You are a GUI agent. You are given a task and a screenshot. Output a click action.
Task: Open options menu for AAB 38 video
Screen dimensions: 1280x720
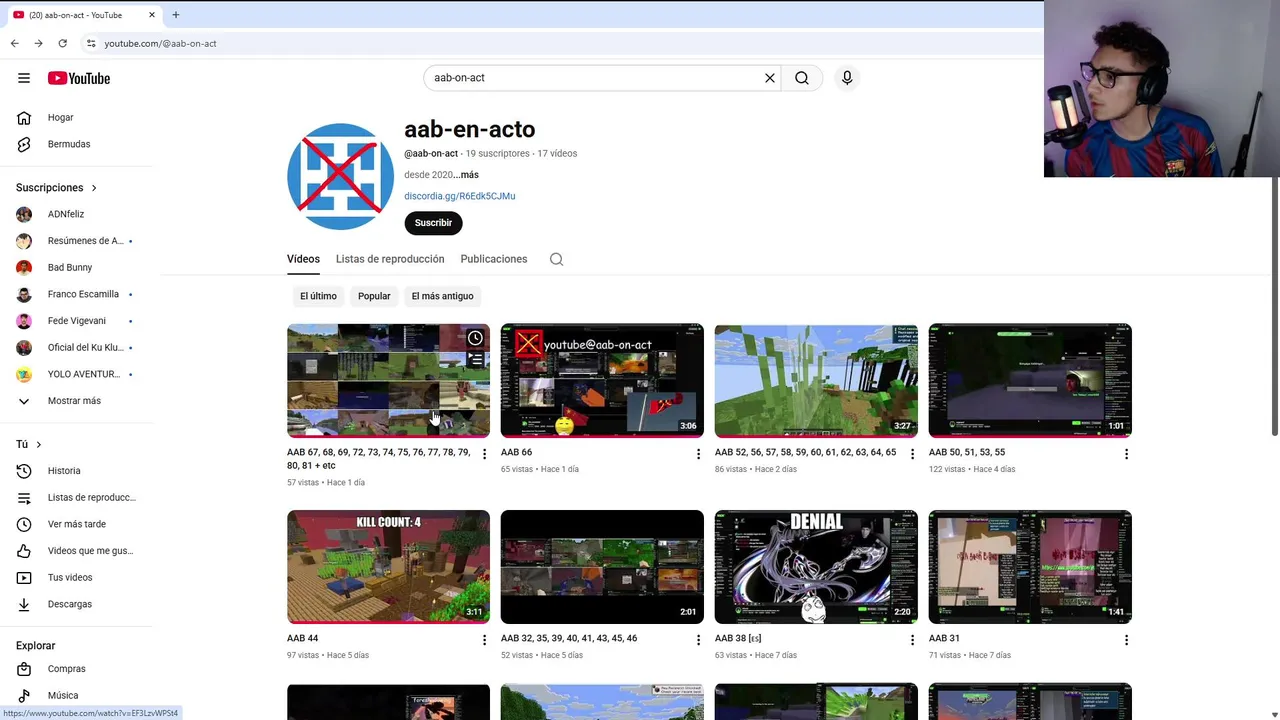(x=912, y=640)
